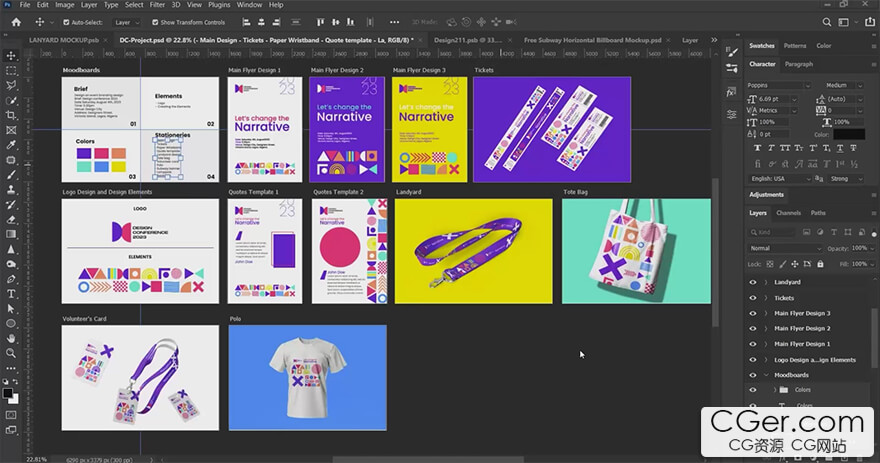Select the Ellipse shape tool
This screenshot has height=463, width=880.
pos(11,323)
